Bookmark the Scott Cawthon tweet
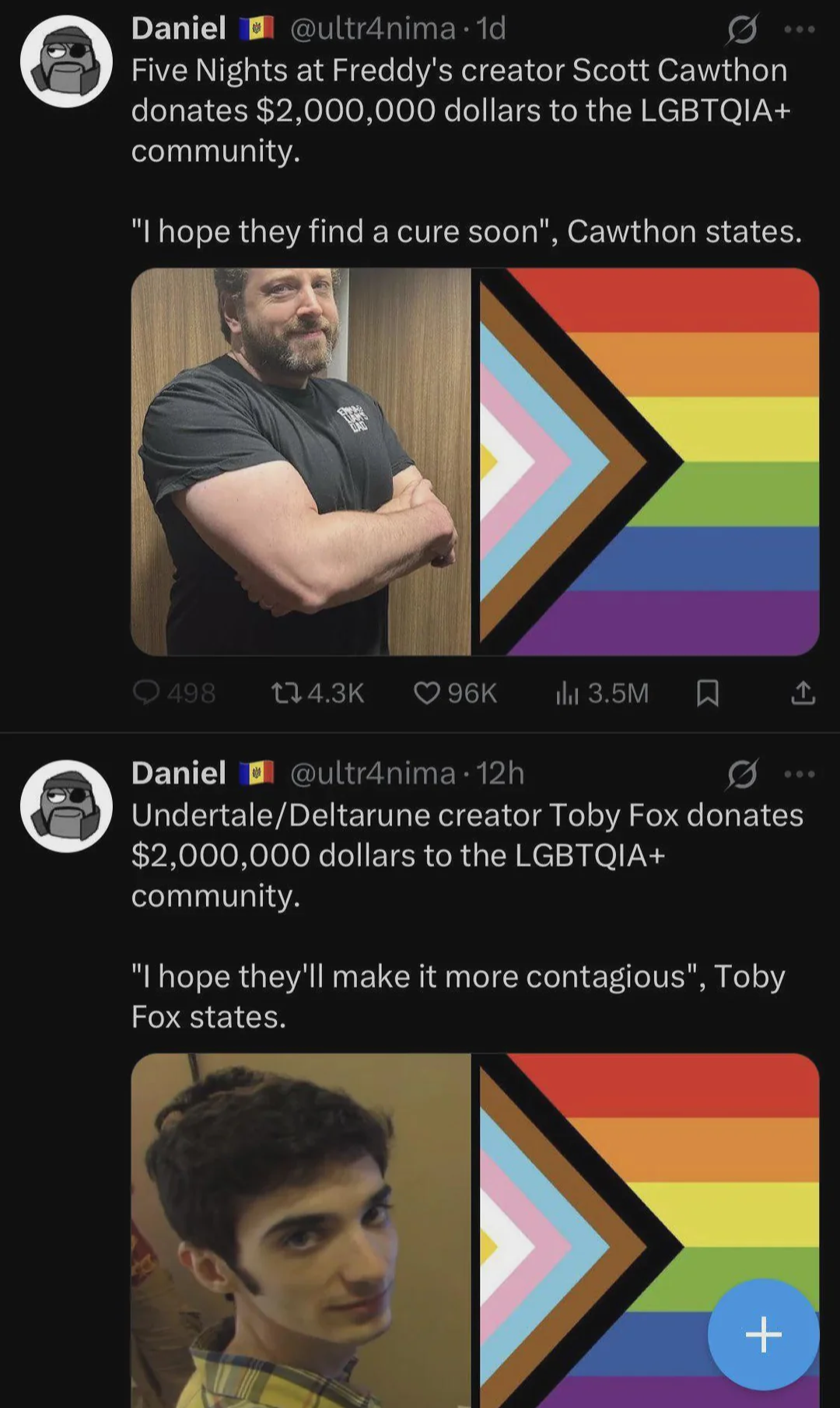840x1408 pixels. tap(707, 692)
